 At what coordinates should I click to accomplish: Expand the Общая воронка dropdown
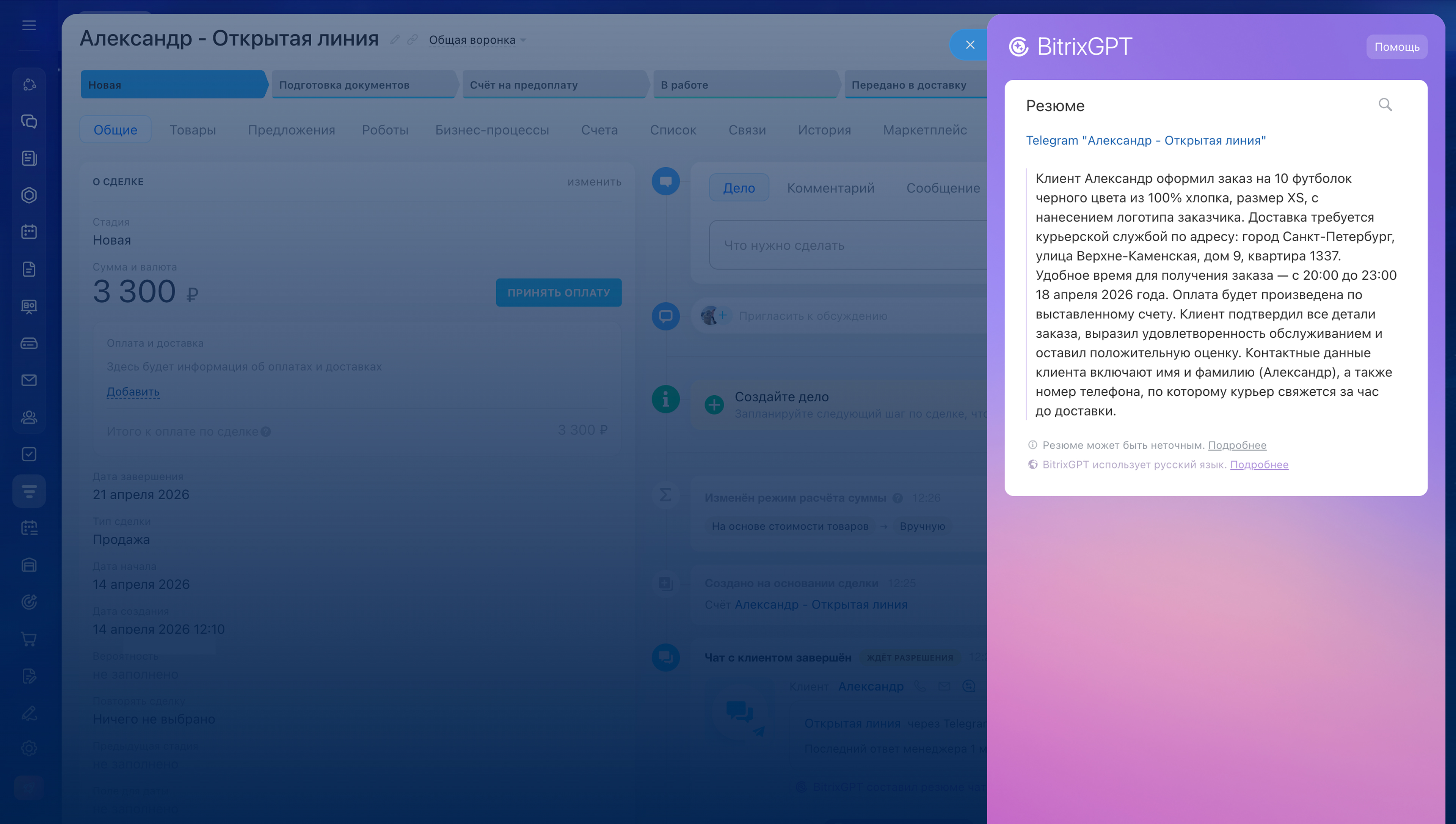coord(477,40)
